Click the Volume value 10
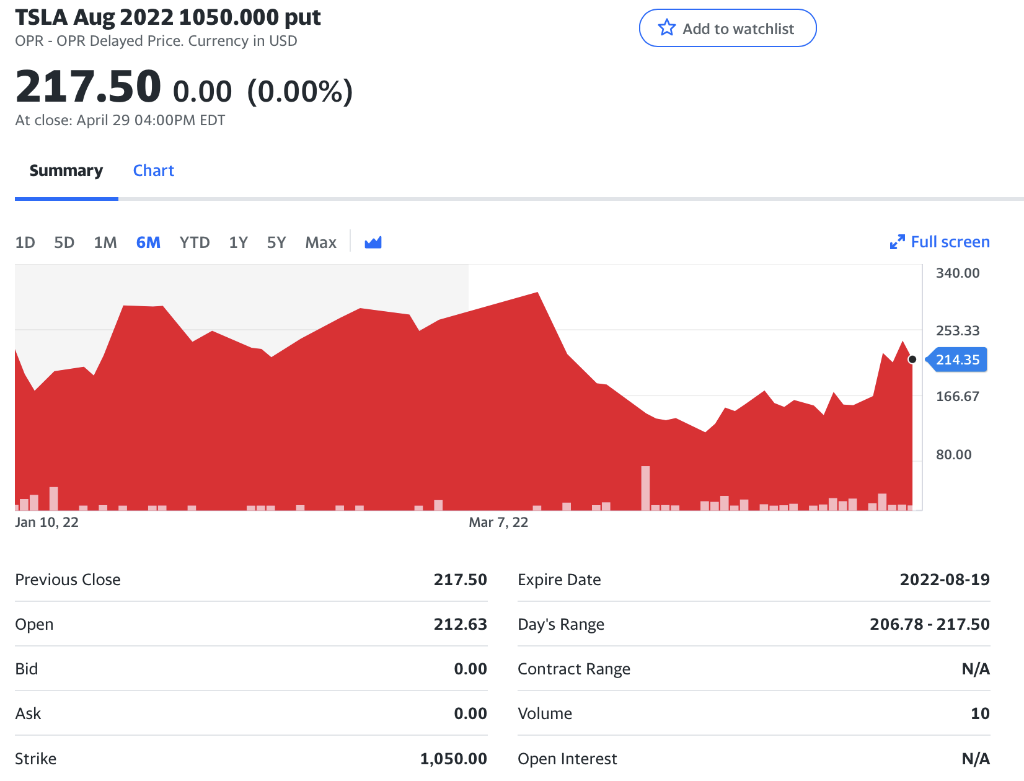1024x781 pixels. coord(980,713)
